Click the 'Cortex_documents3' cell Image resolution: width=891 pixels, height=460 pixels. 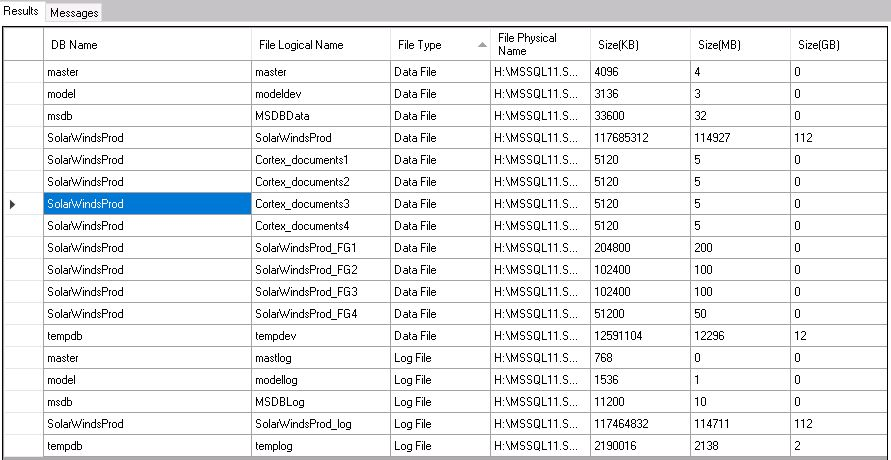[x=321, y=204]
